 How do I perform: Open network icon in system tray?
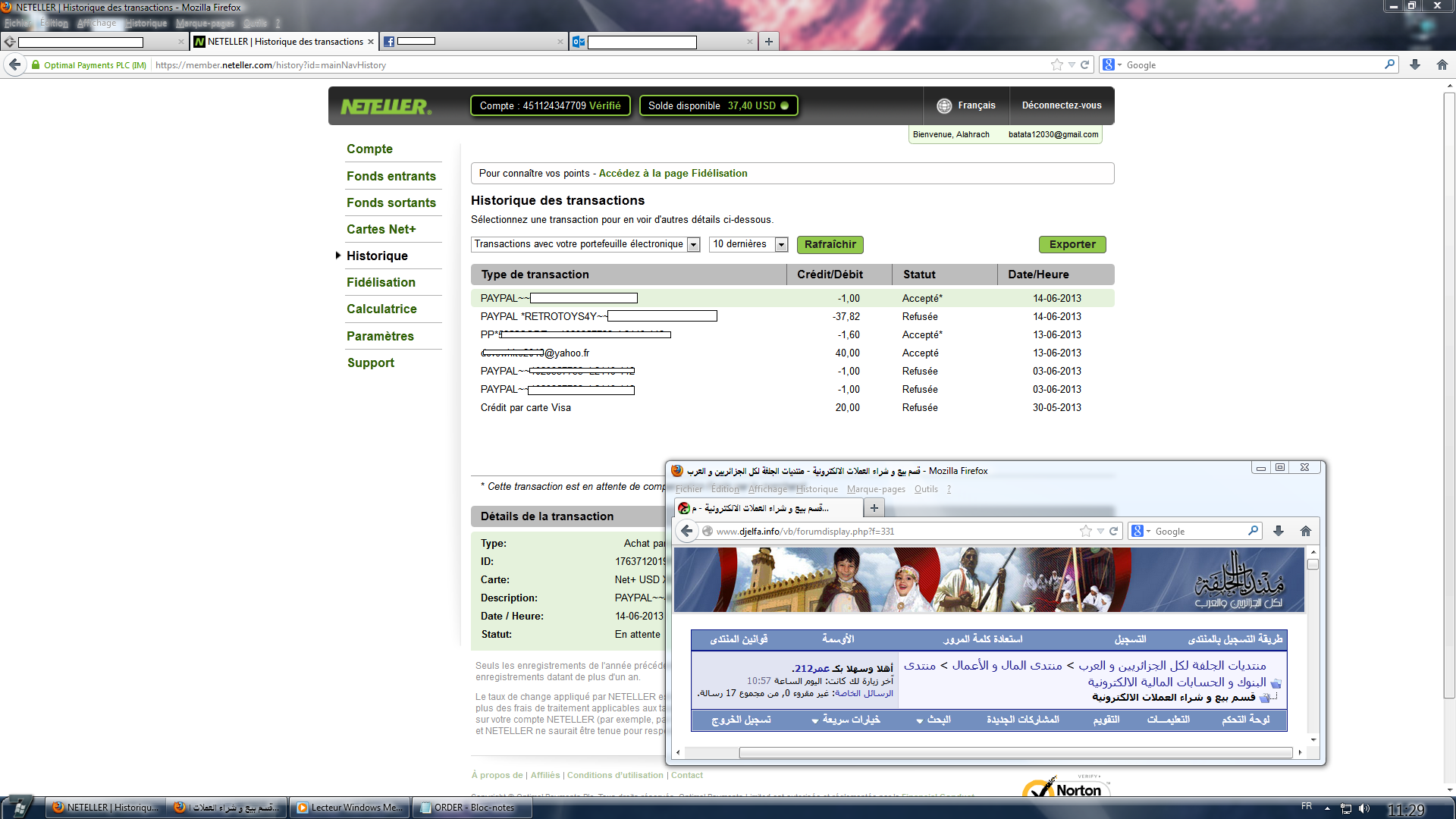pos(1346,808)
